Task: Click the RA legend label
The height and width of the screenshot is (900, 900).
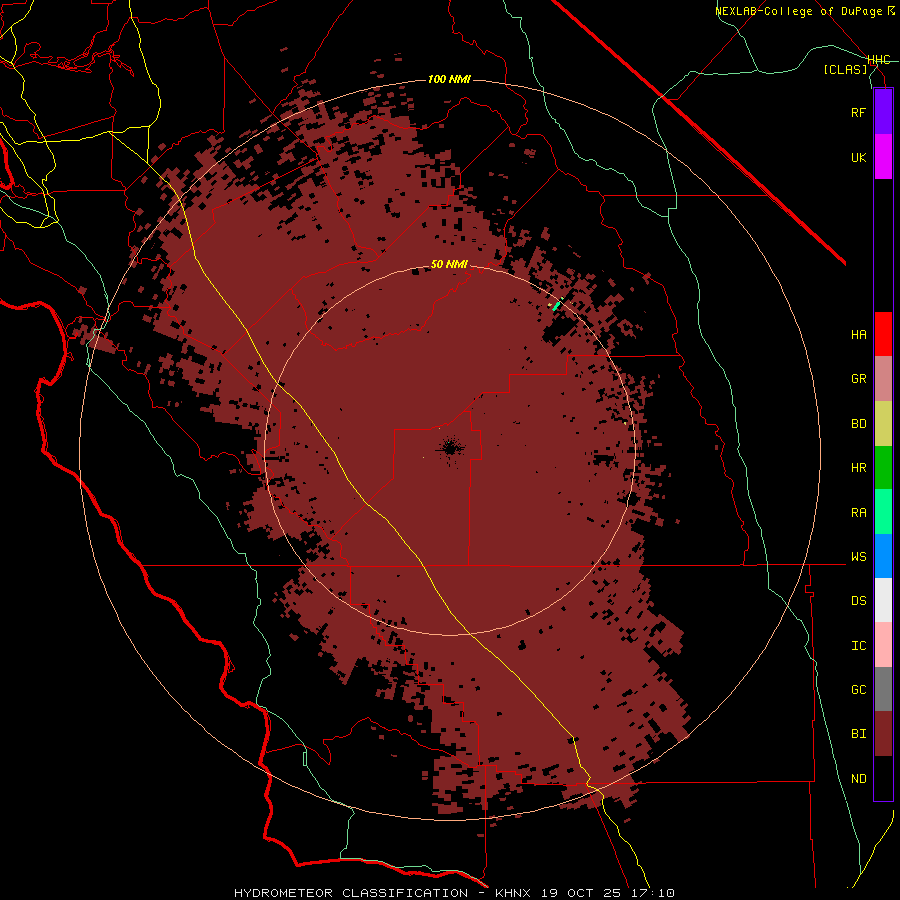Action: pos(858,513)
